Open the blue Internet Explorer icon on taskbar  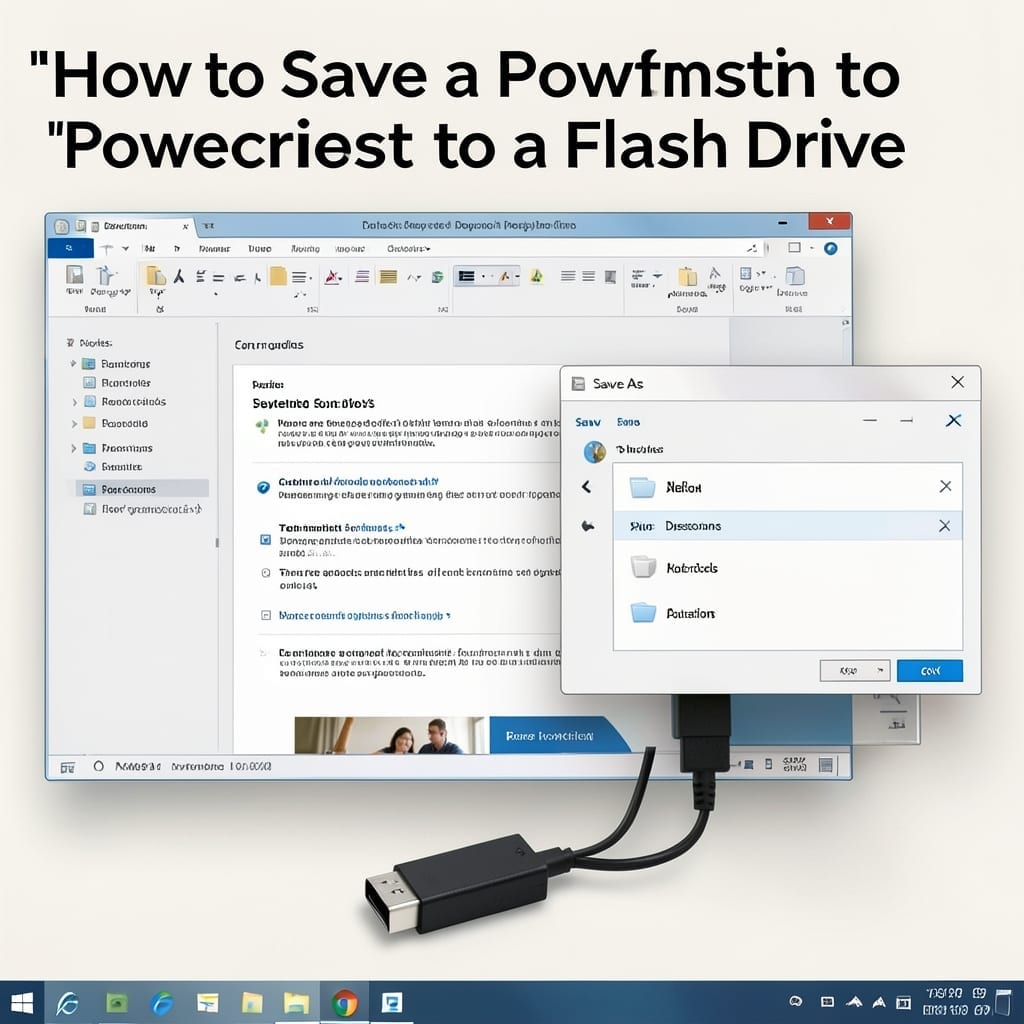point(162,1002)
